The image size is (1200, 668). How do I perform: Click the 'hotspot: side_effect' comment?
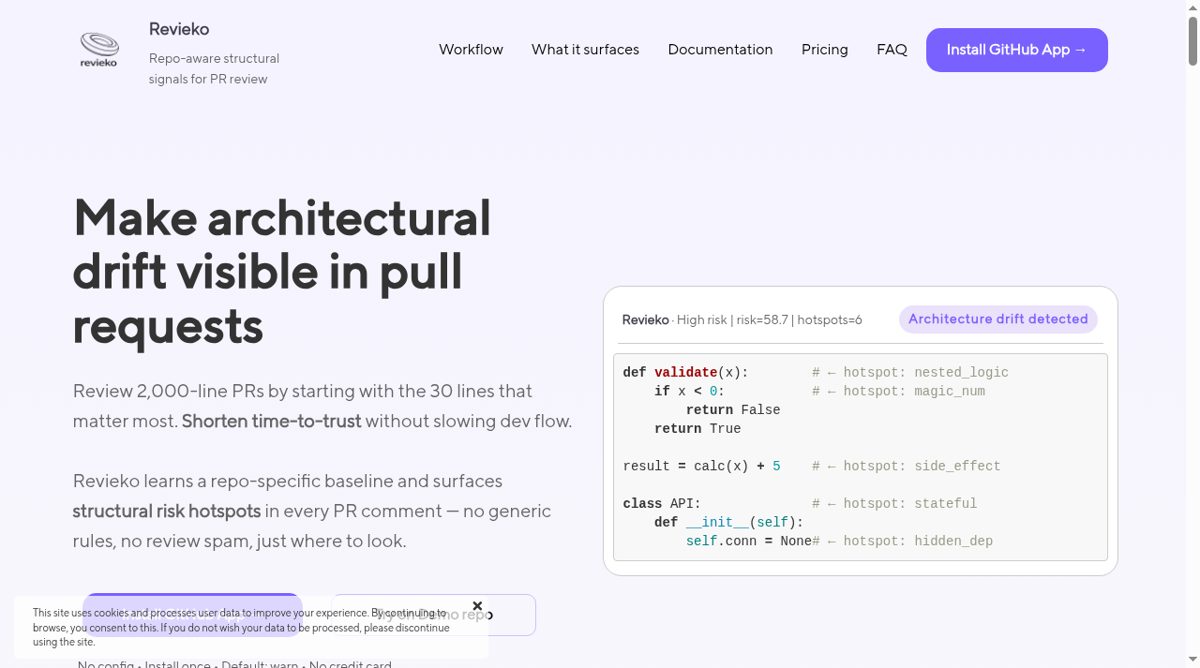[906, 466]
